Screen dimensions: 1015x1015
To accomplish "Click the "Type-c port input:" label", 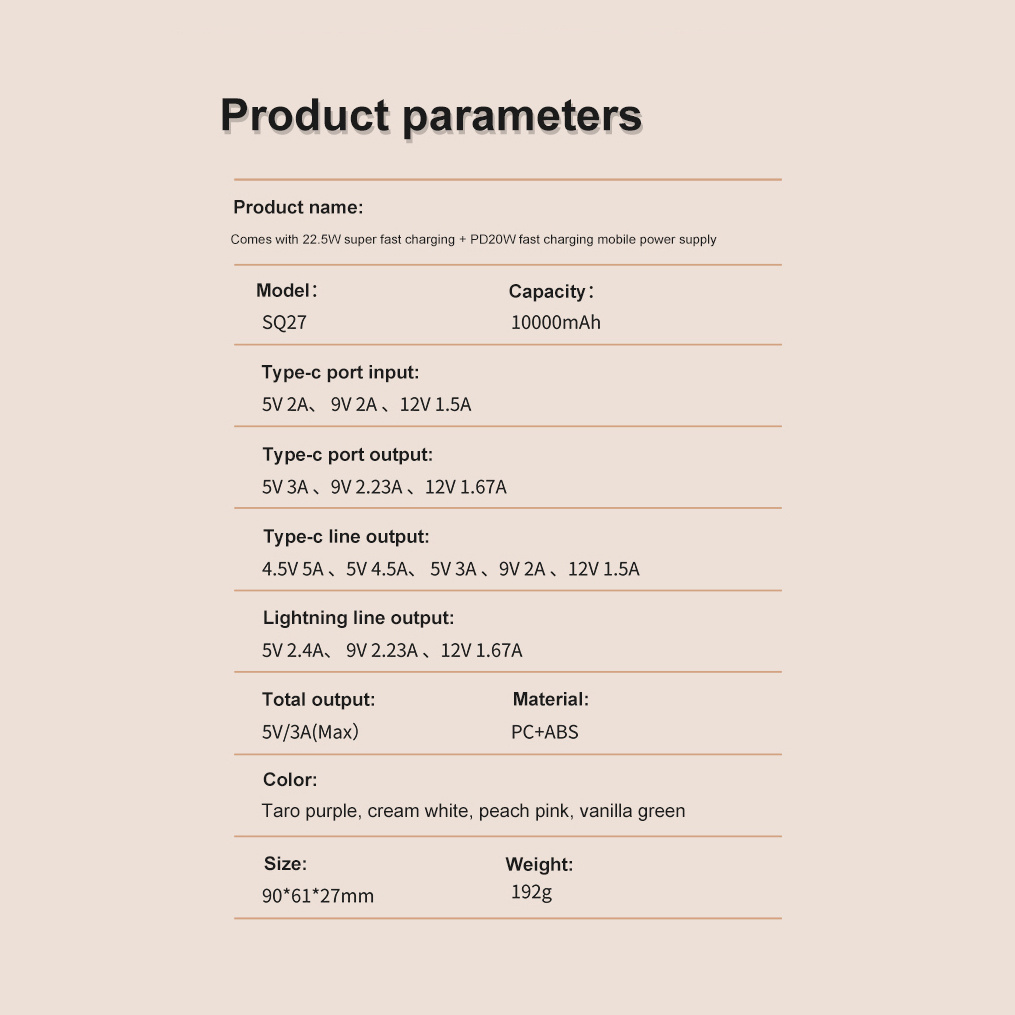I will [340, 373].
